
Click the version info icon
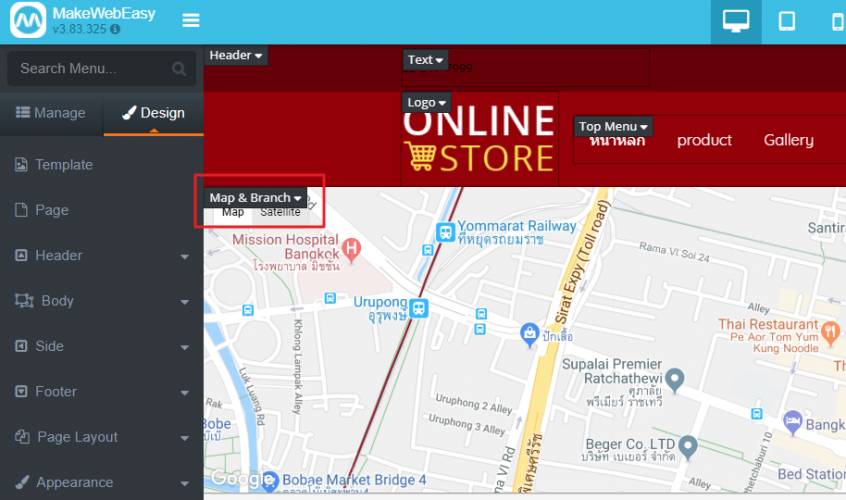[115, 30]
